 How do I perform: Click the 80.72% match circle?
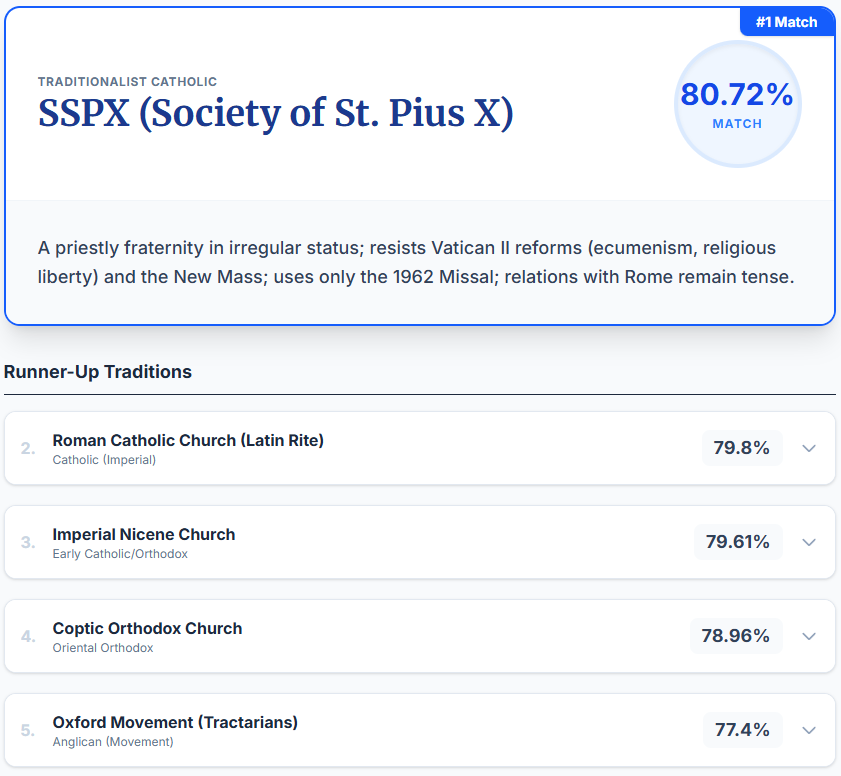pyautogui.click(x=737, y=104)
